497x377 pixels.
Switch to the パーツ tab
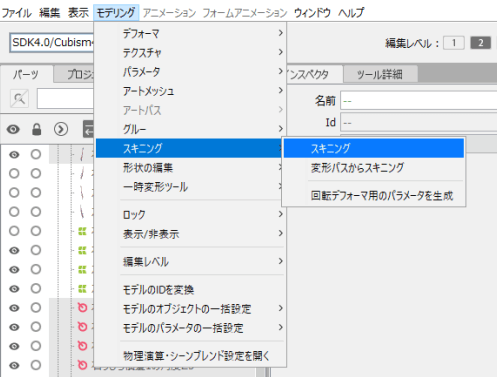click(x=26, y=74)
